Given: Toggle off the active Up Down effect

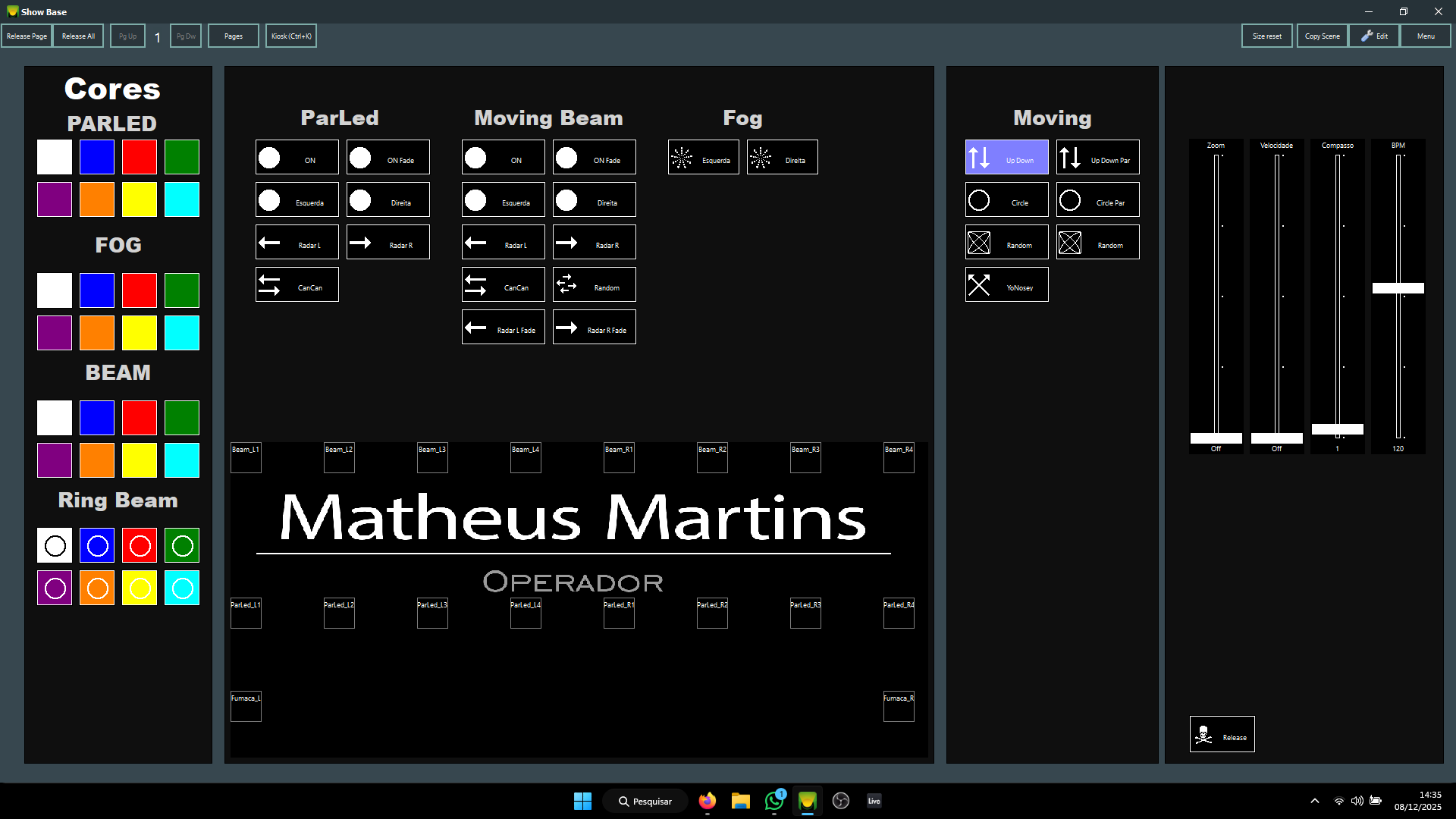Looking at the screenshot, I should pyautogui.click(x=1006, y=157).
